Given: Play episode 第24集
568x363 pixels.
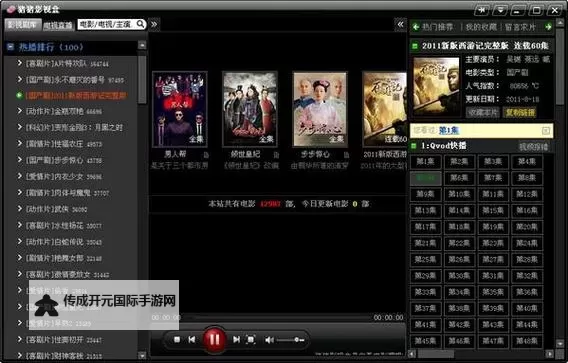Looking at the screenshot, I should coord(527,243).
